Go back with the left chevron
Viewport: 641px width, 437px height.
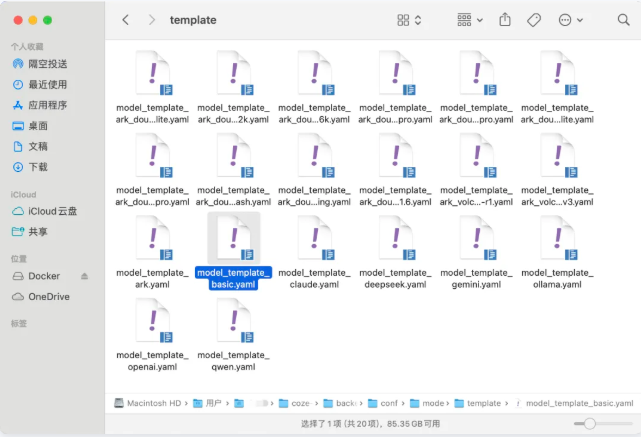125,20
